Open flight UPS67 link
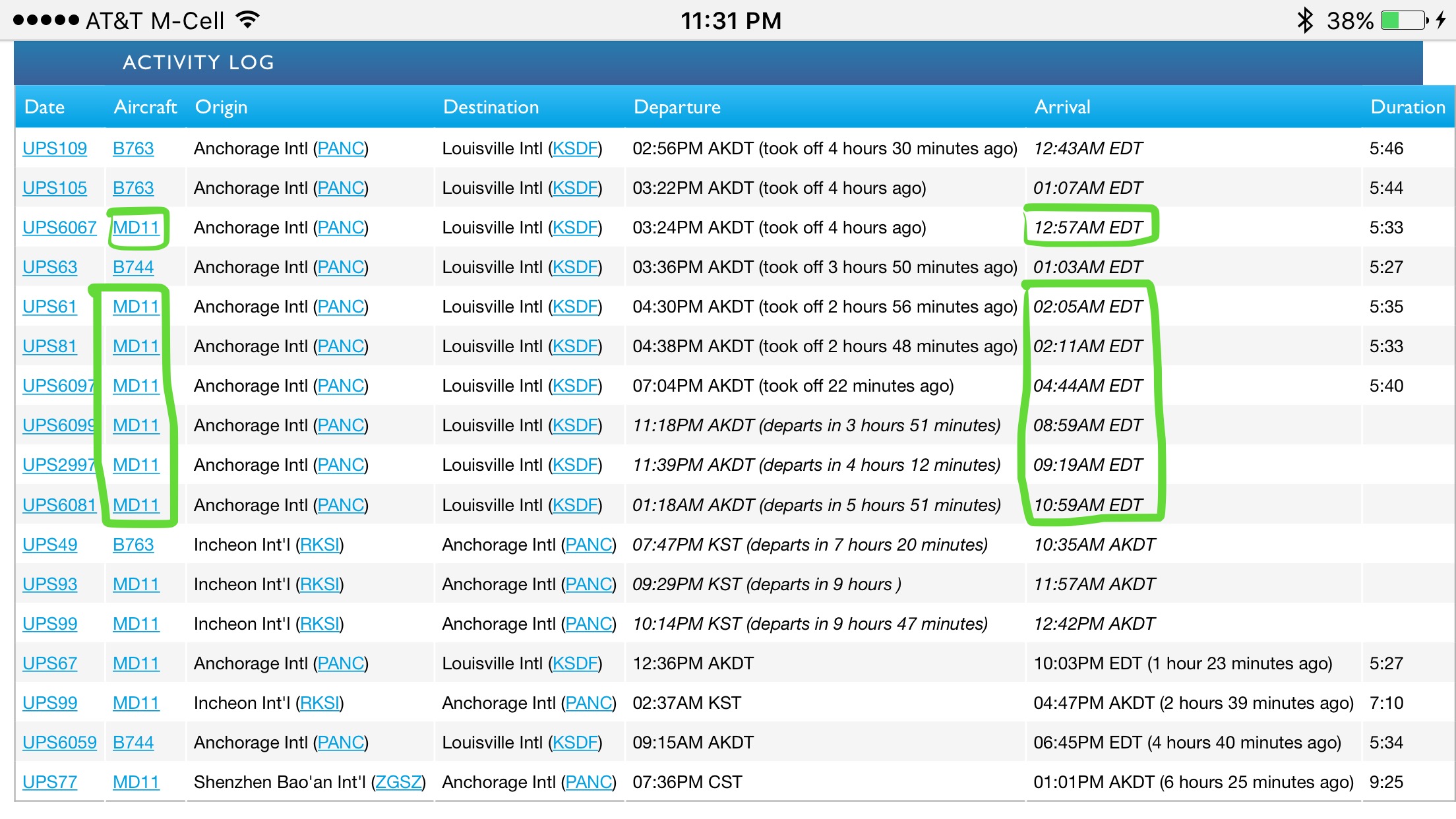Screen dimensions: 1456x819 (x=50, y=663)
